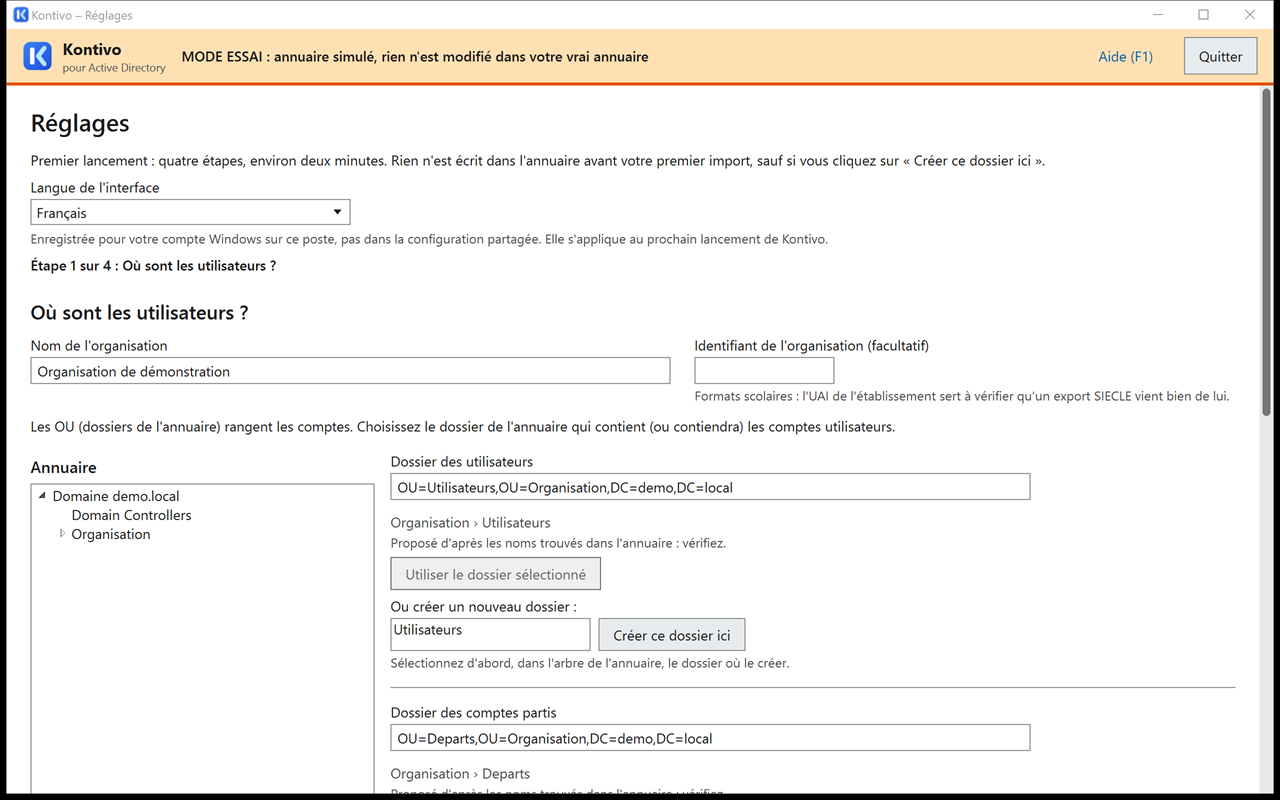The height and width of the screenshot is (800, 1280).
Task: Expand the Organisation node in the Annuaire tree
Action: (x=62, y=534)
